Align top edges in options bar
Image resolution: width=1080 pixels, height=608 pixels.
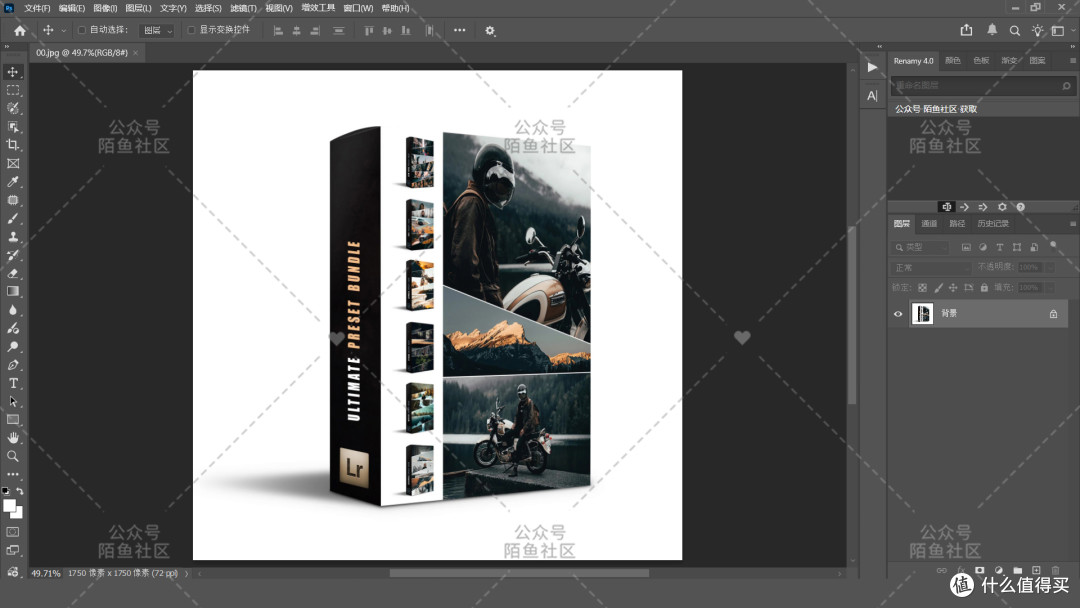pyautogui.click(x=369, y=30)
